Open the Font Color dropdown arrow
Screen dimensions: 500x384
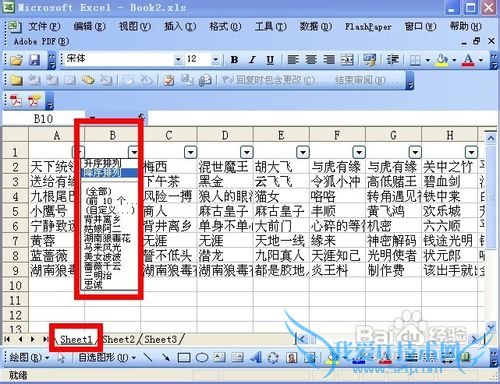tap(481, 60)
